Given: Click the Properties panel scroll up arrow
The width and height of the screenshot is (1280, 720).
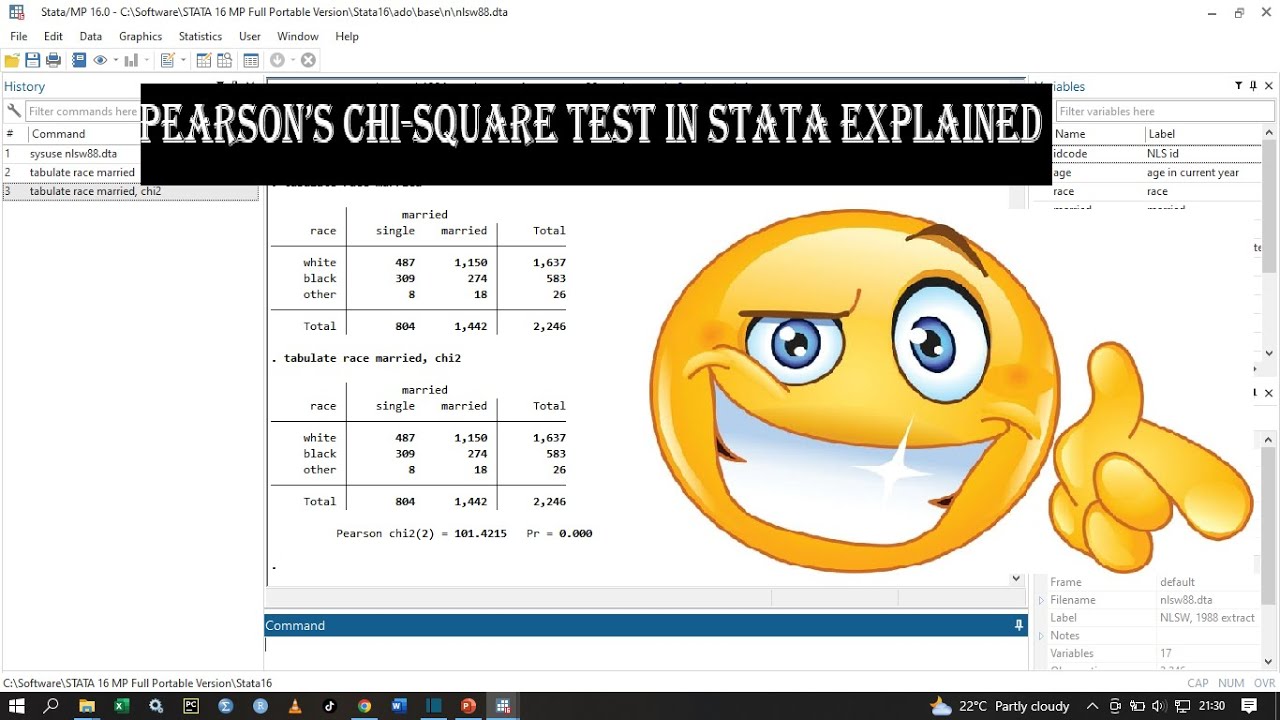Looking at the screenshot, I should [1269, 440].
